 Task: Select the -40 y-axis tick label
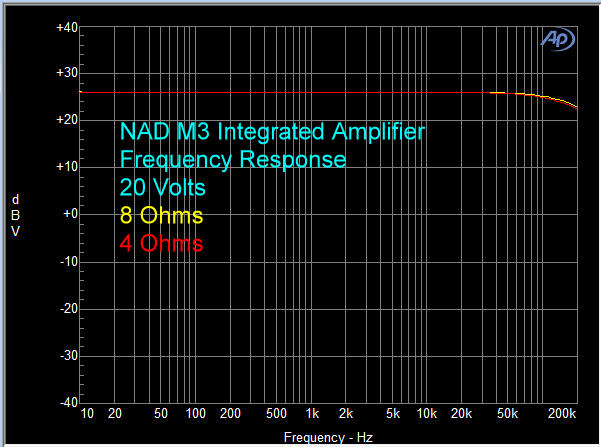click(67, 402)
